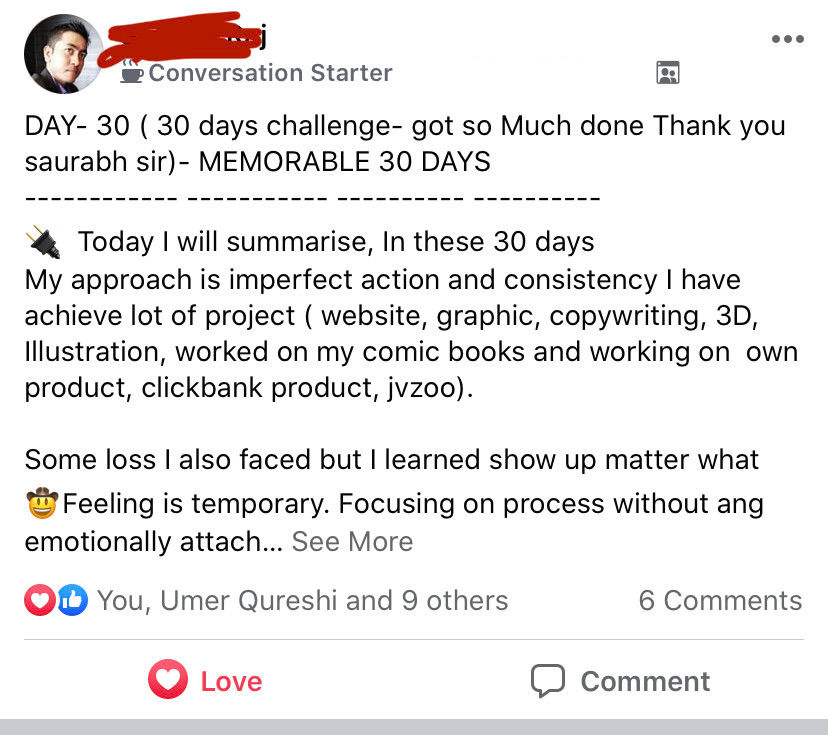The width and height of the screenshot is (828, 737).
Task: Open the 6 Comments thread
Action: click(x=720, y=601)
